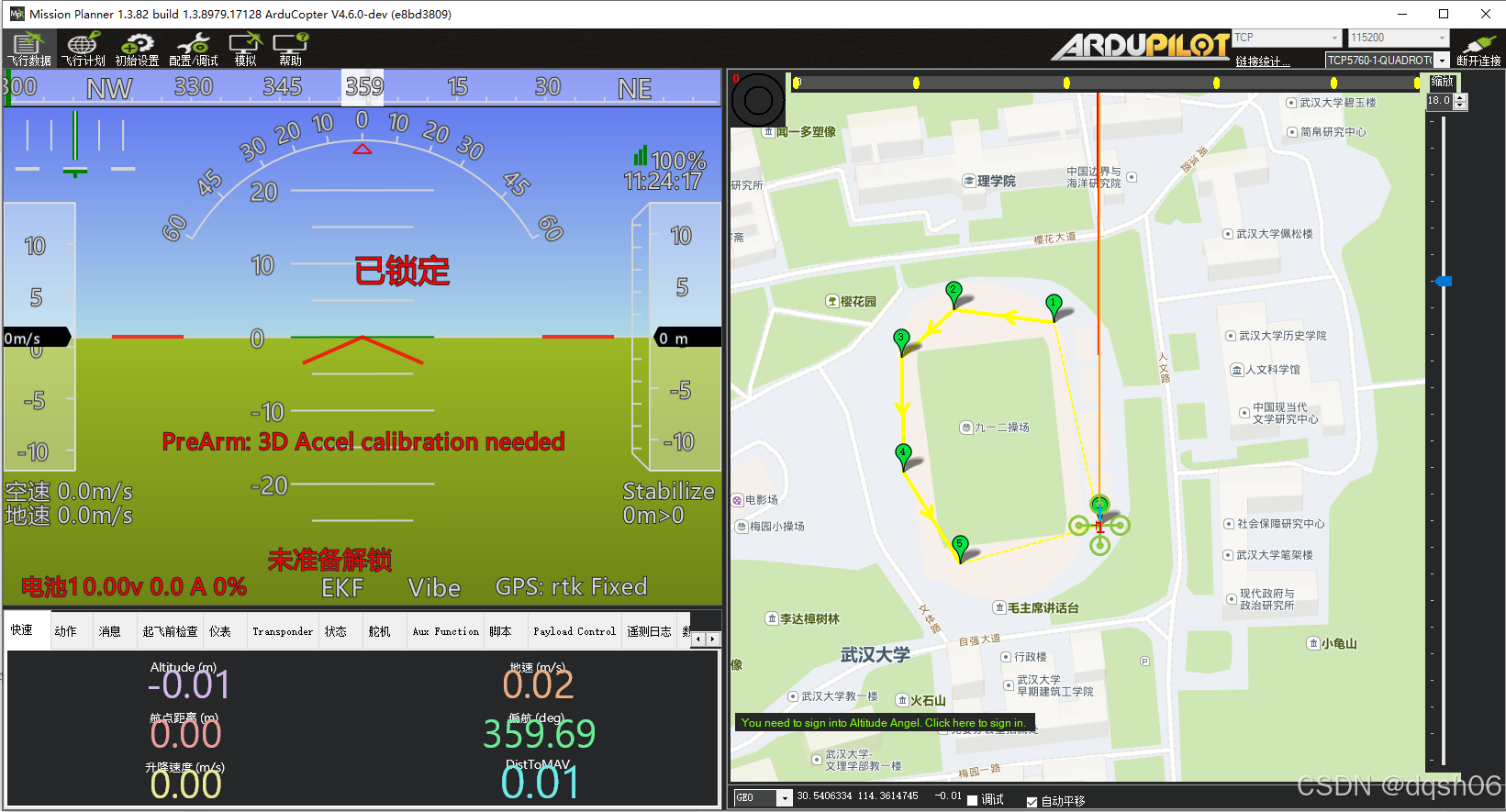The height and width of the screenshot is (812, 1506).
Task: Switch to the 遥测日志 telemetry logs tab
Action: [649, 631]
